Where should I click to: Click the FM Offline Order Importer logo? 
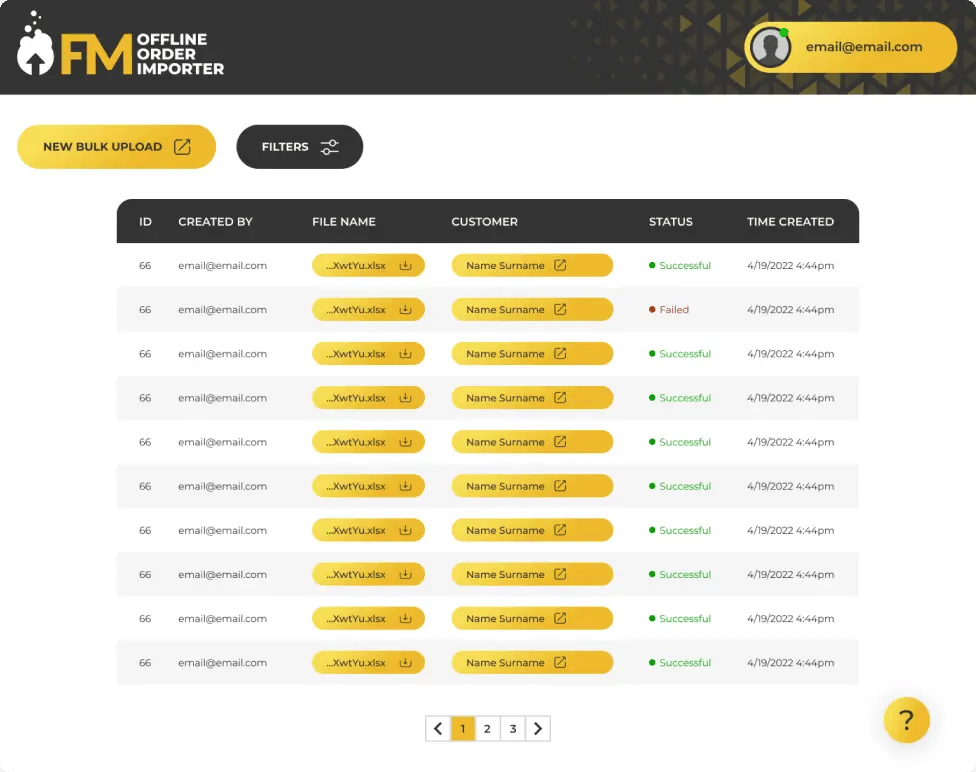pos(120,47)
